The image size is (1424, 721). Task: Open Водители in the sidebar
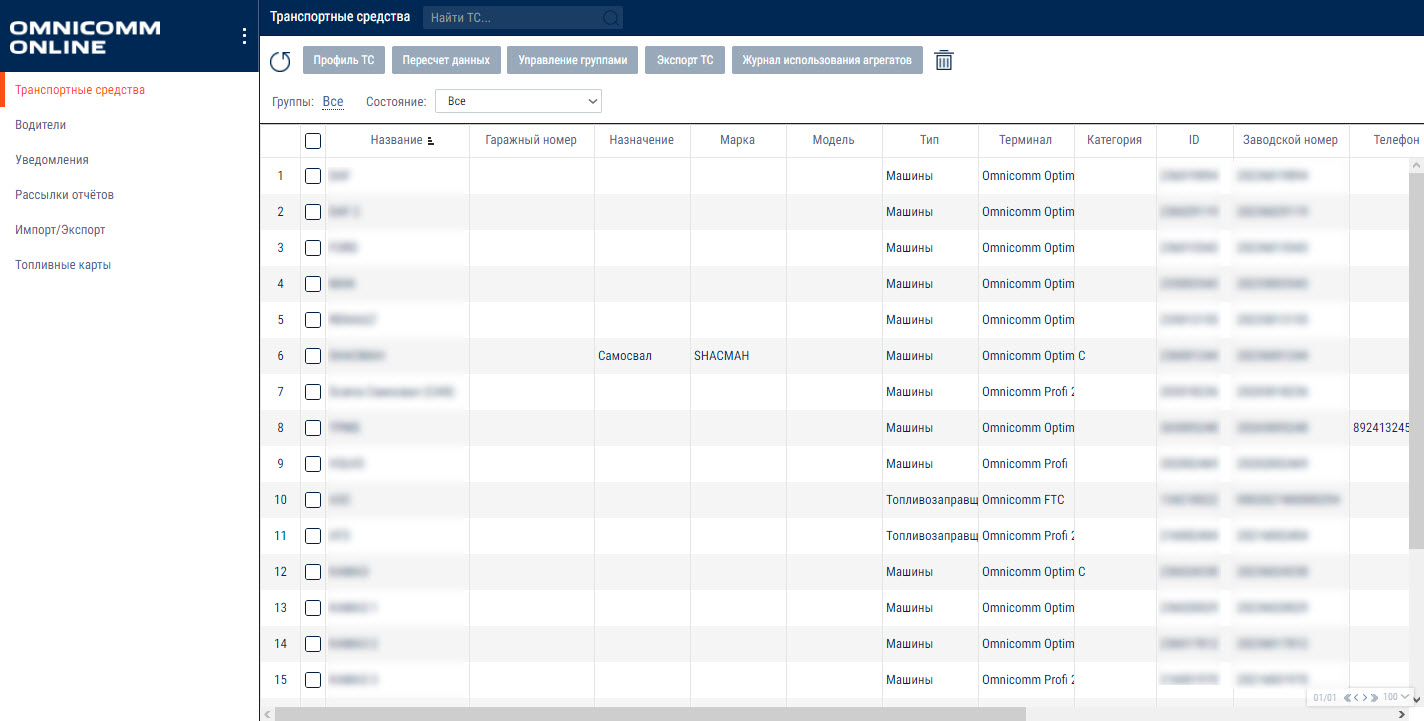pyautogui.click(x=41, y=125)
